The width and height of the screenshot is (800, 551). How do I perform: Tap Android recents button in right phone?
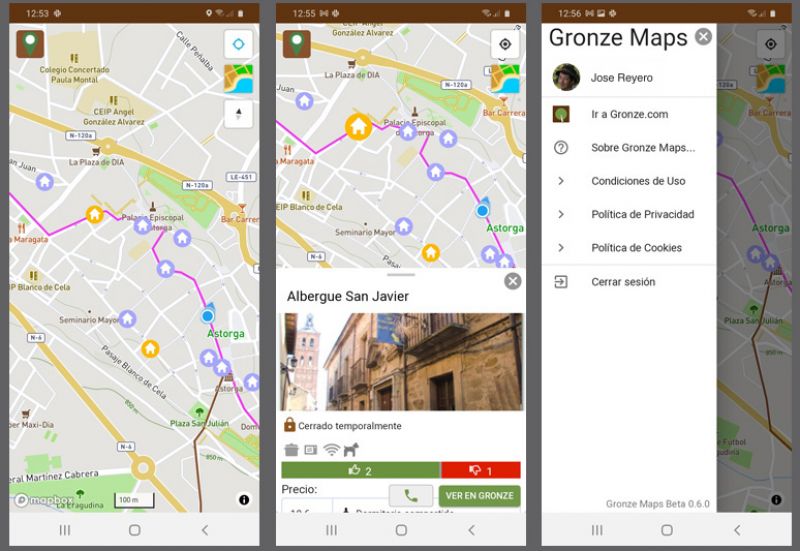point(597,530)
